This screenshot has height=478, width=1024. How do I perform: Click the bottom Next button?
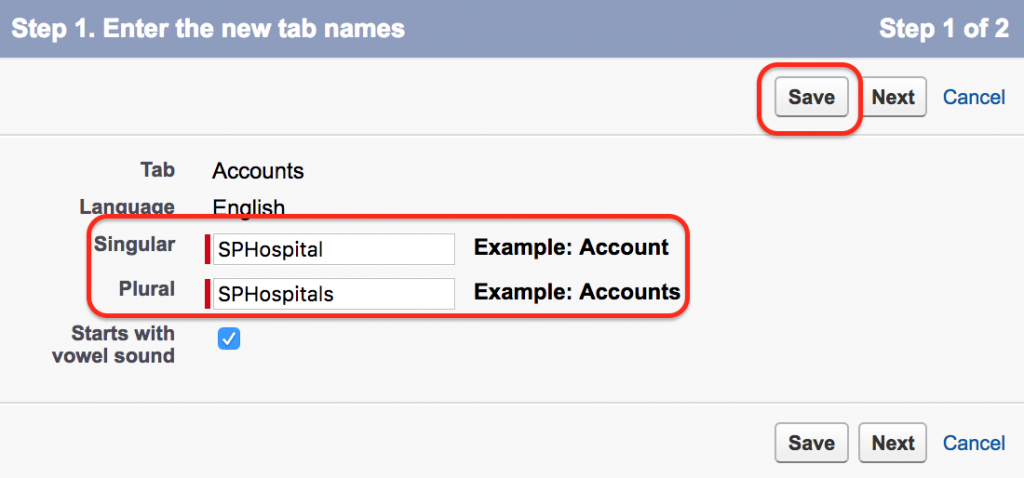point(893,443)
